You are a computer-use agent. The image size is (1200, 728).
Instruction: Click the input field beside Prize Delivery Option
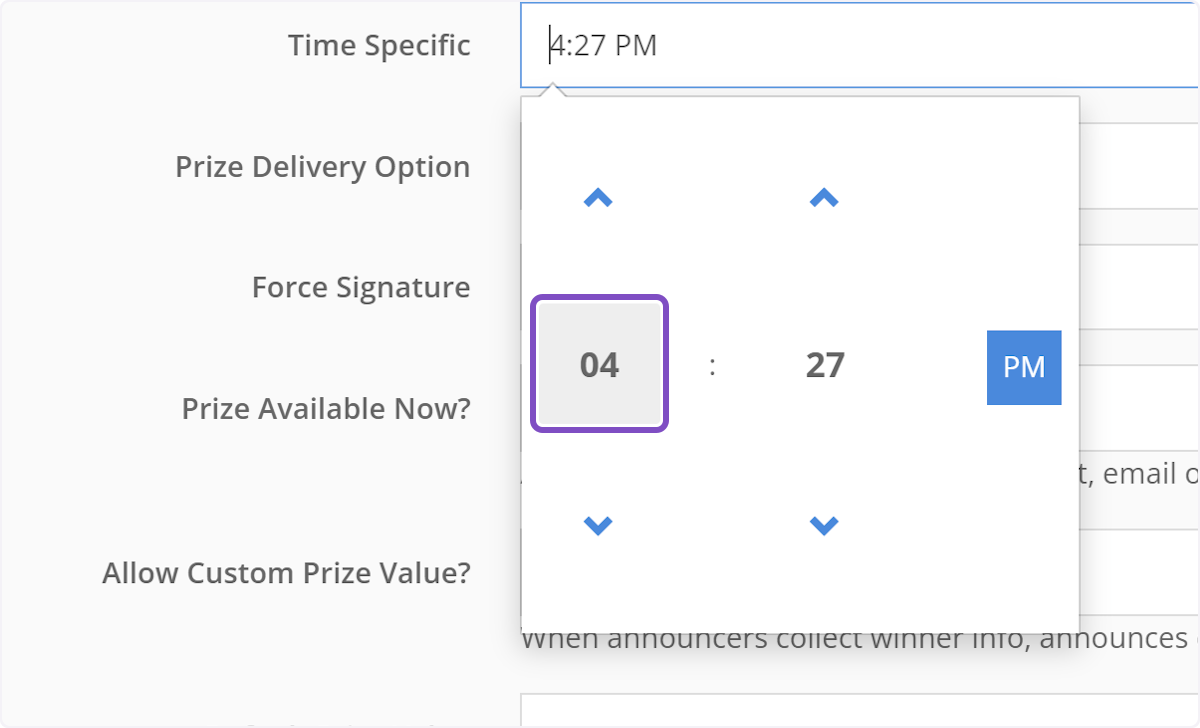(x=1140, y=166)
